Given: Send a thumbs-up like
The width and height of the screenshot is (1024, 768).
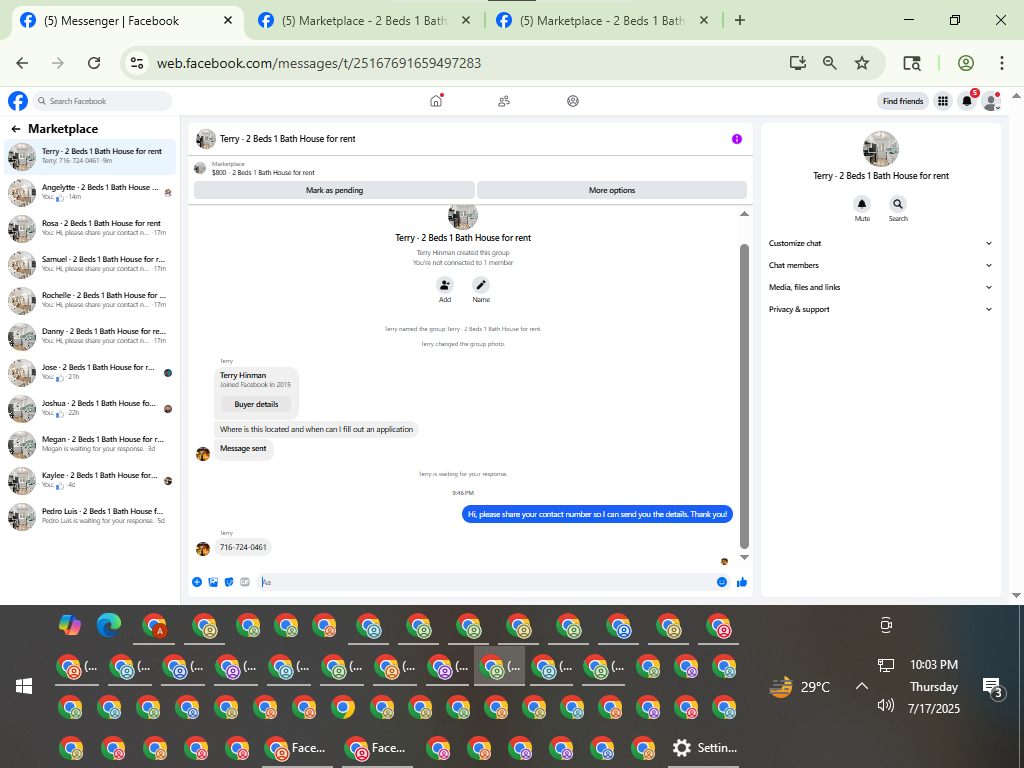Looking at the screenshot, I should click(x=742, y=582).
